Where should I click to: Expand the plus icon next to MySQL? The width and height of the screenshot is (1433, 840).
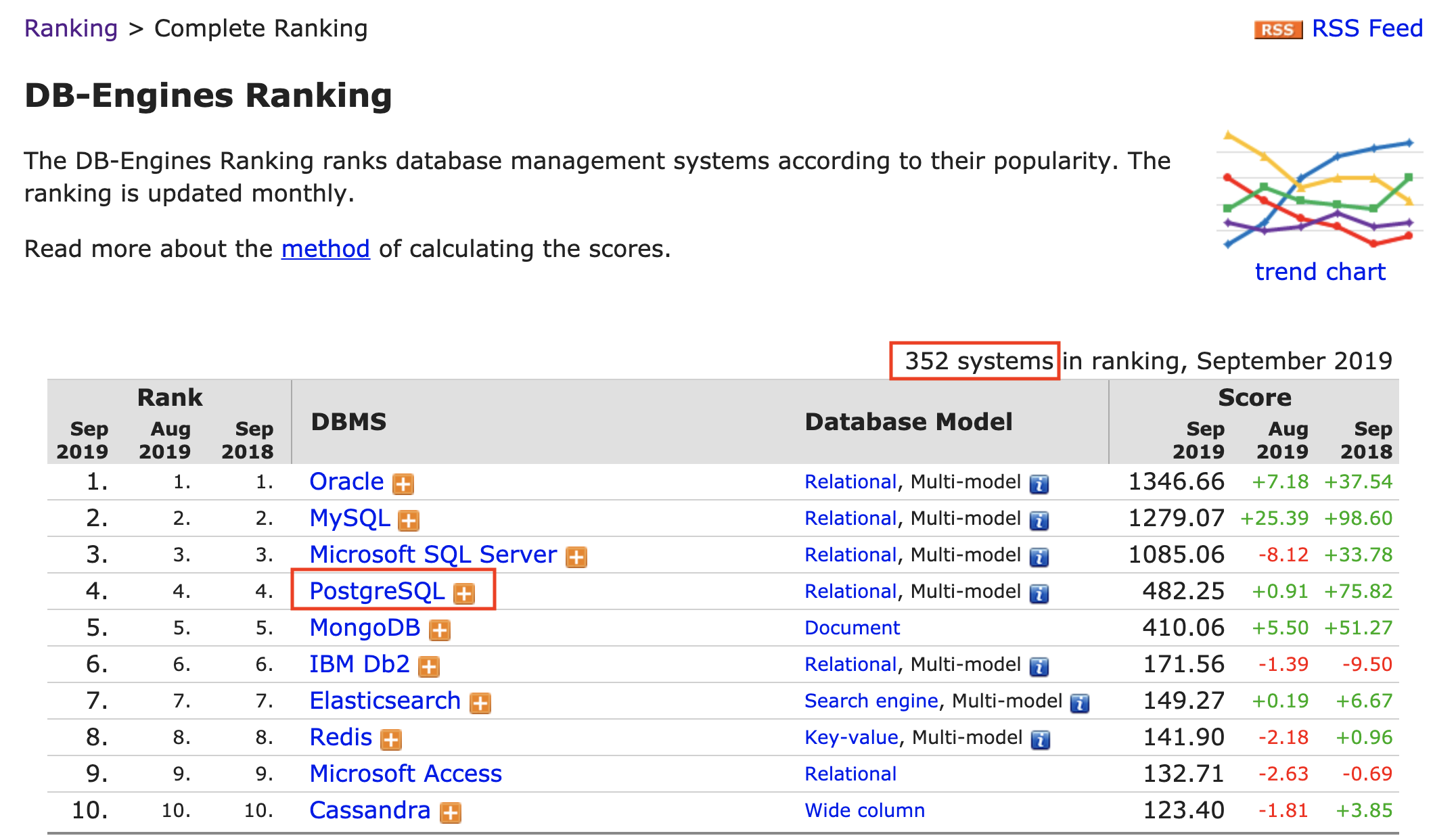coord(409,521)
